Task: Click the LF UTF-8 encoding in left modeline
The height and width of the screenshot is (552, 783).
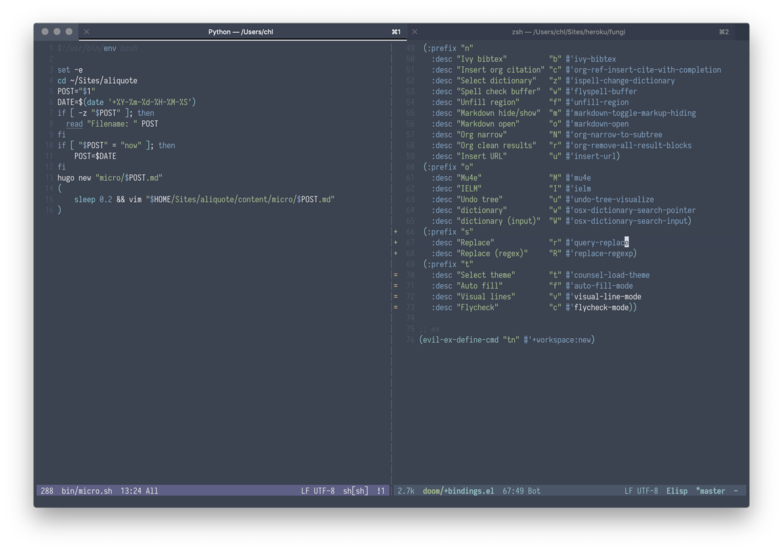Action: click(x=318, y=491)
